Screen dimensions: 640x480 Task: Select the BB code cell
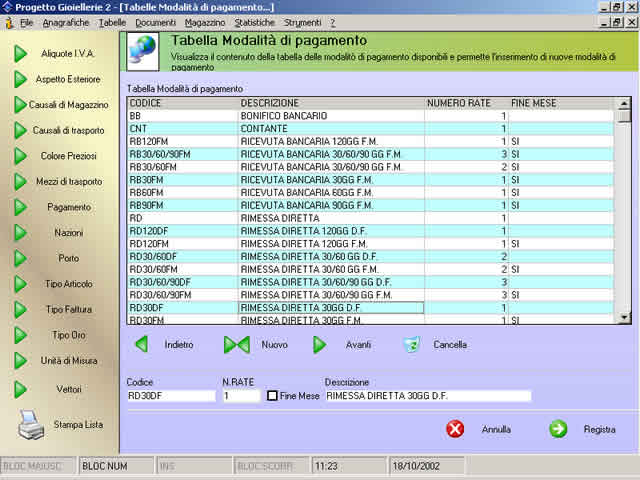click(x=182, y=116)
